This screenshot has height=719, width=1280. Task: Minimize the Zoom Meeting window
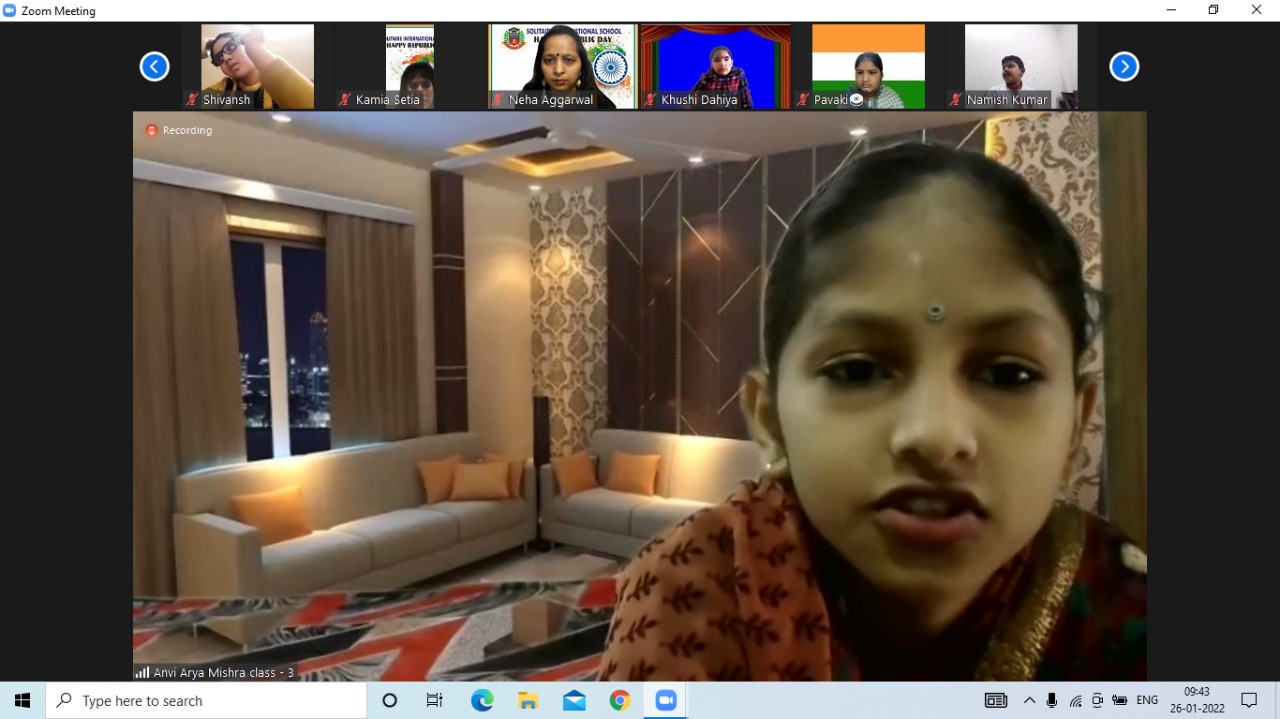click(1171, 10)
